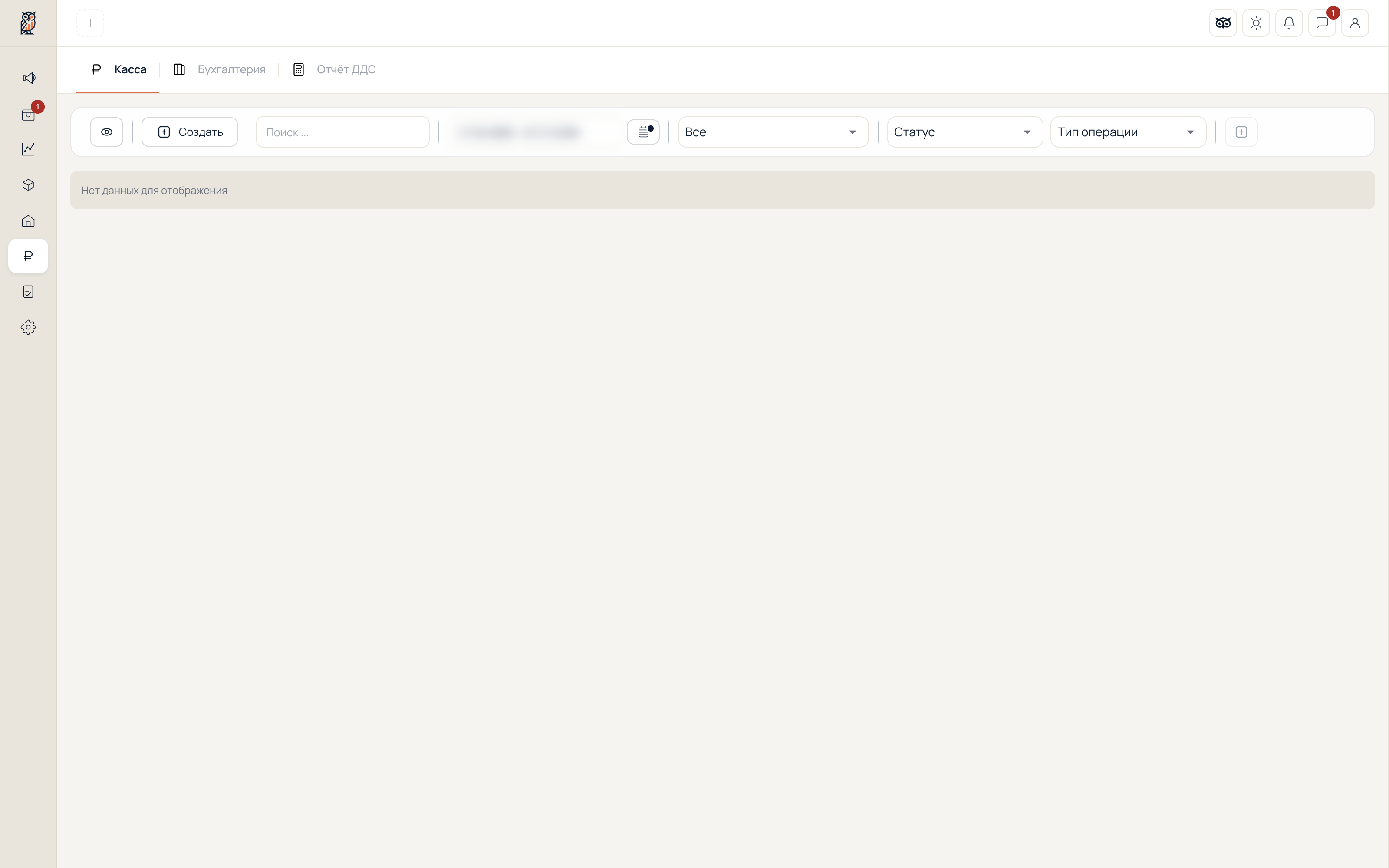This screenshot has width=1389, height=868.
Task: Open the warehouse home section
Action: (28, 221)
